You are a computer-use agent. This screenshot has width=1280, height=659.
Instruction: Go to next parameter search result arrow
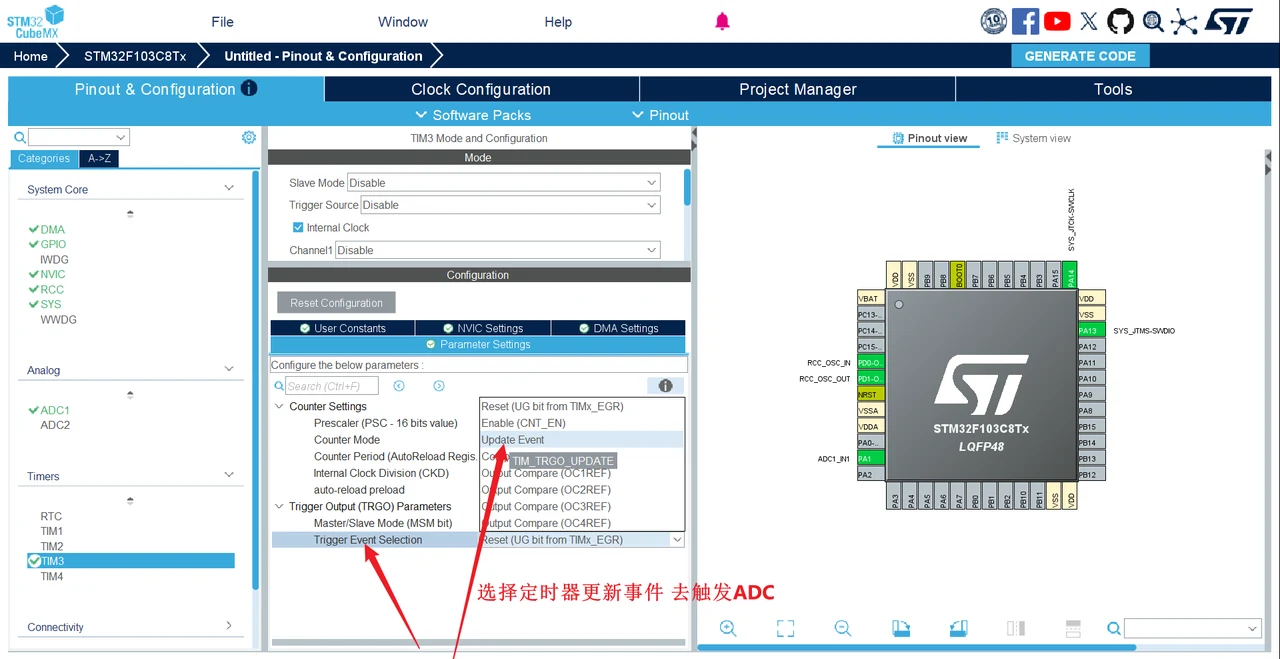438,386
